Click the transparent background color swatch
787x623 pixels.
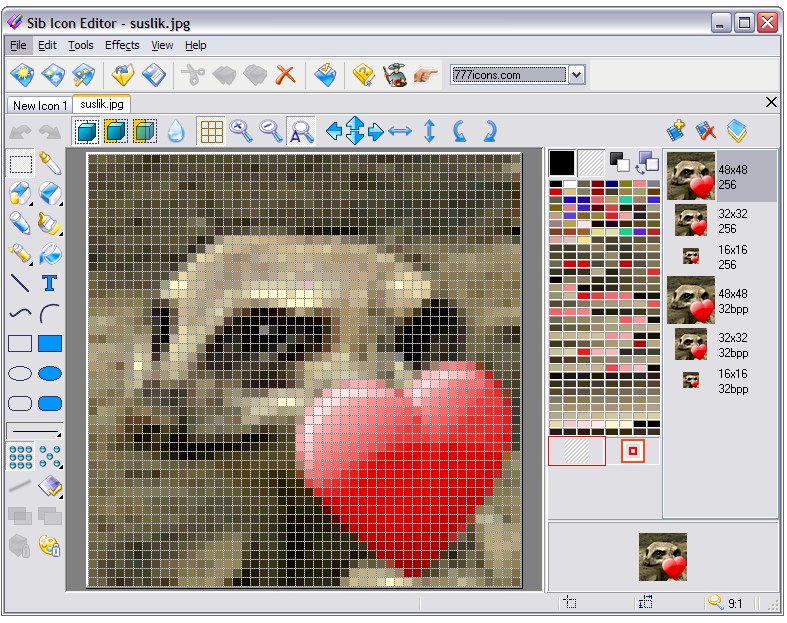(x=591, y=163)
